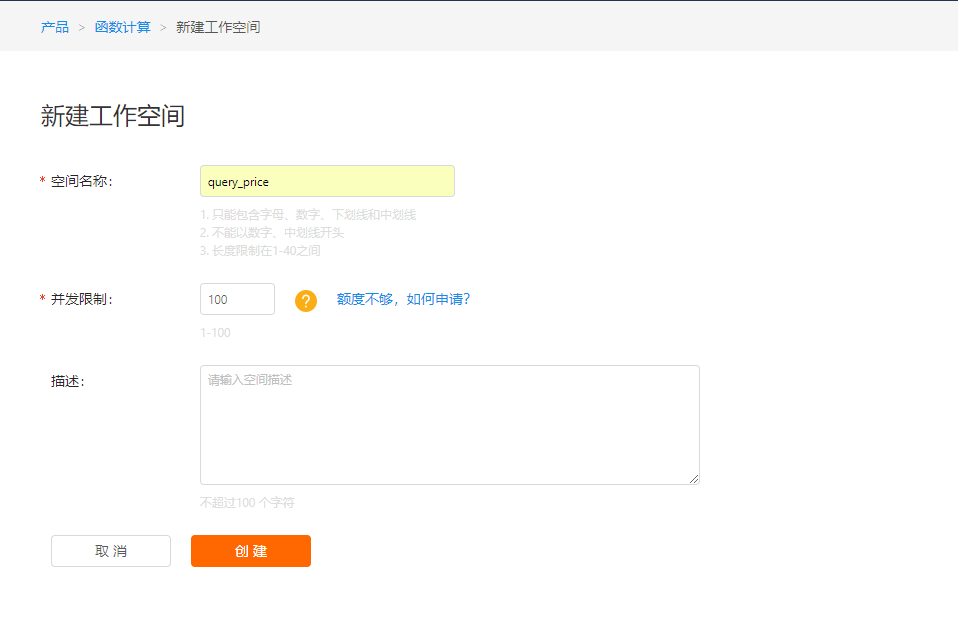Click the orange question mark help icon

click(x=306, y=300)
